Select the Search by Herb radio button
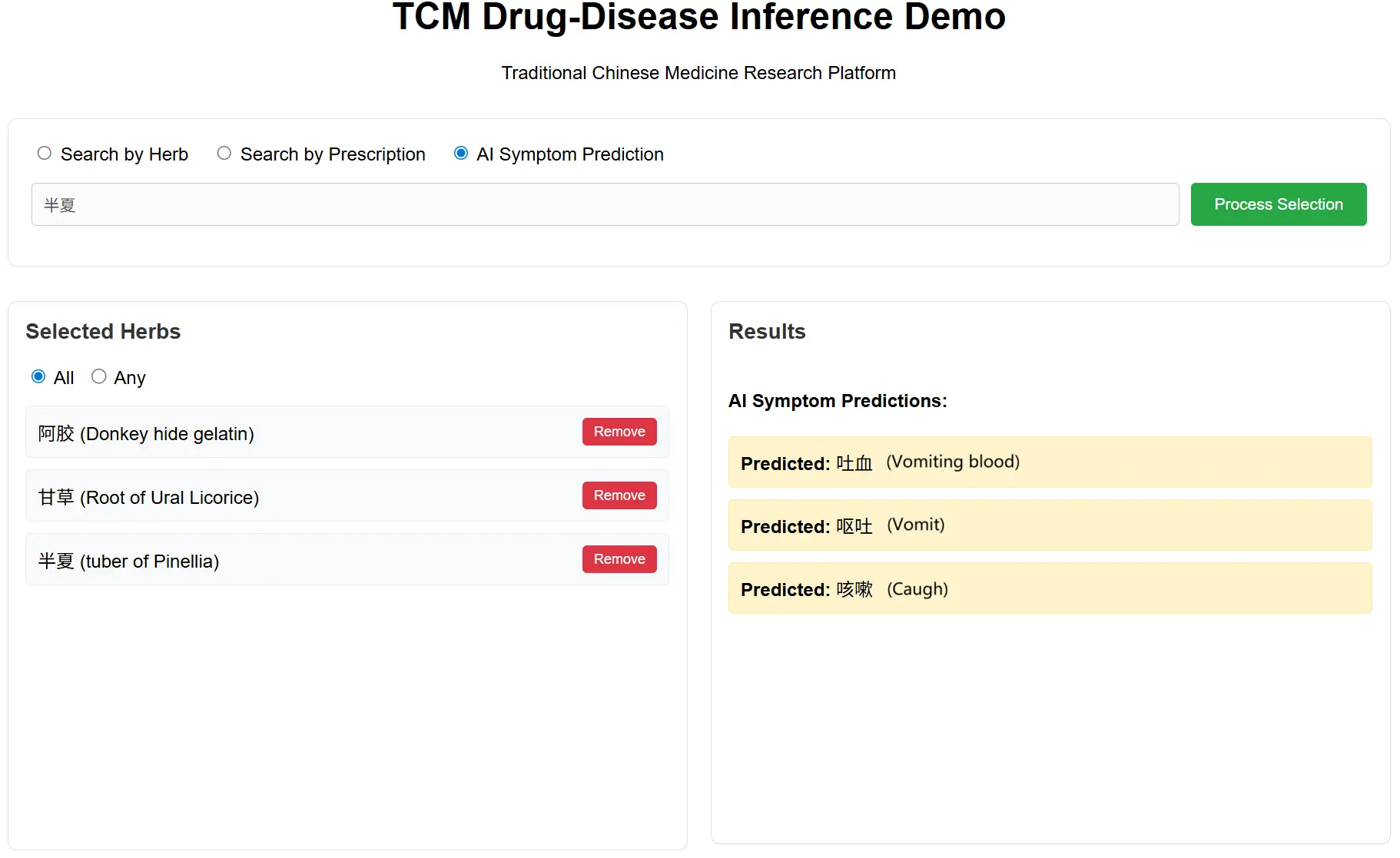Screen dimensions: 1400x858 [x=45, y=154]
